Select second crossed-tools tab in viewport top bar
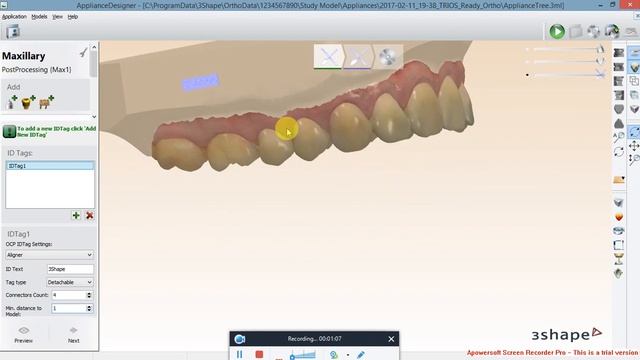The height and width of the screenshot is (360, 640). pos(358,56)
